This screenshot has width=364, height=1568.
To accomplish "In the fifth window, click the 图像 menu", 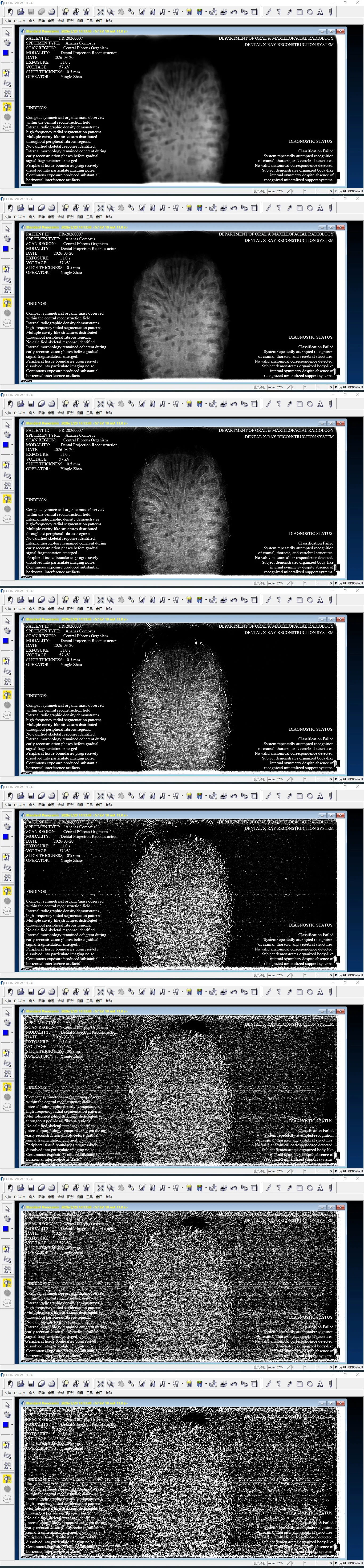I will 41,805.
